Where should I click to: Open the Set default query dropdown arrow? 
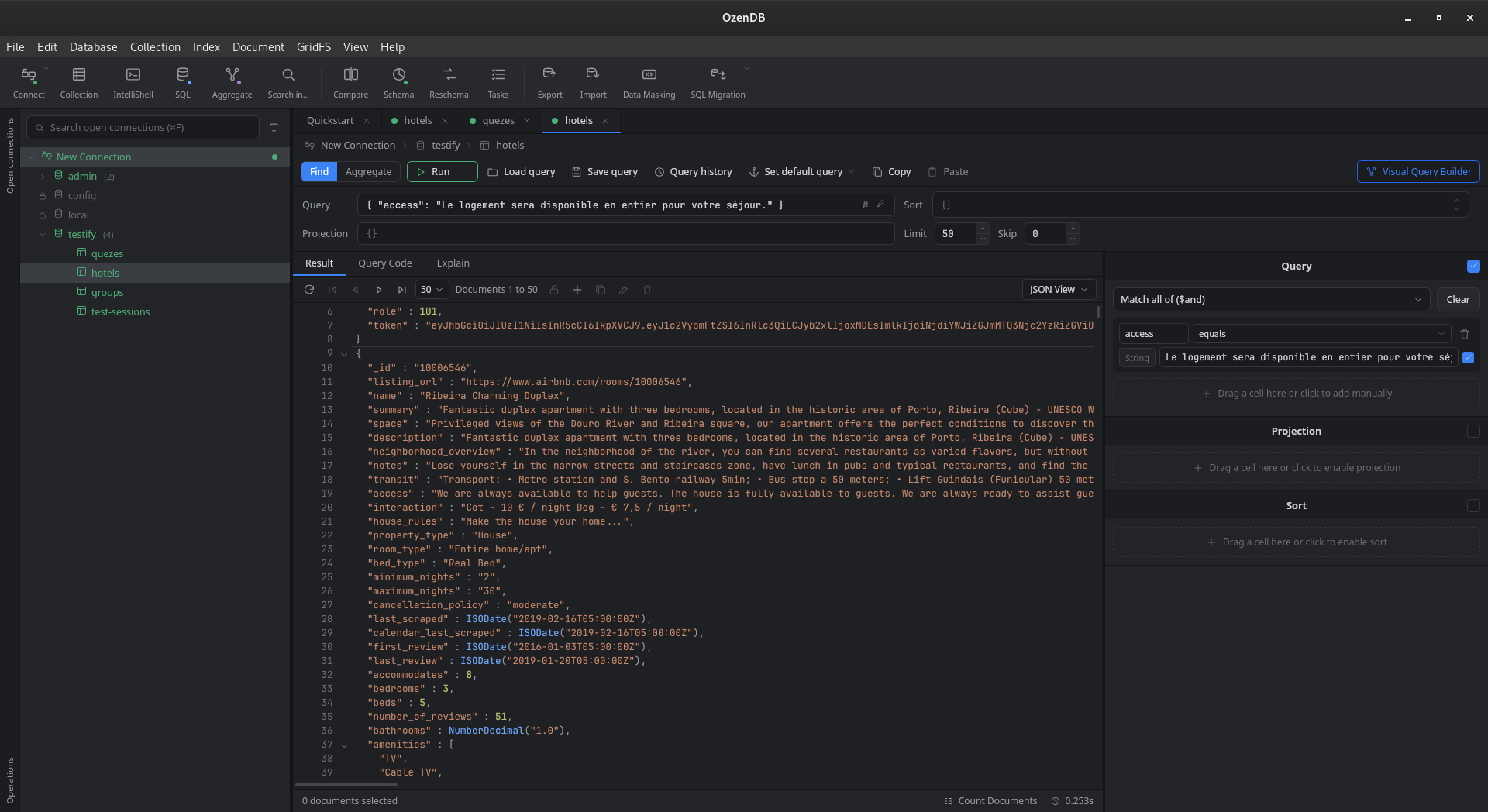[852, 172]
